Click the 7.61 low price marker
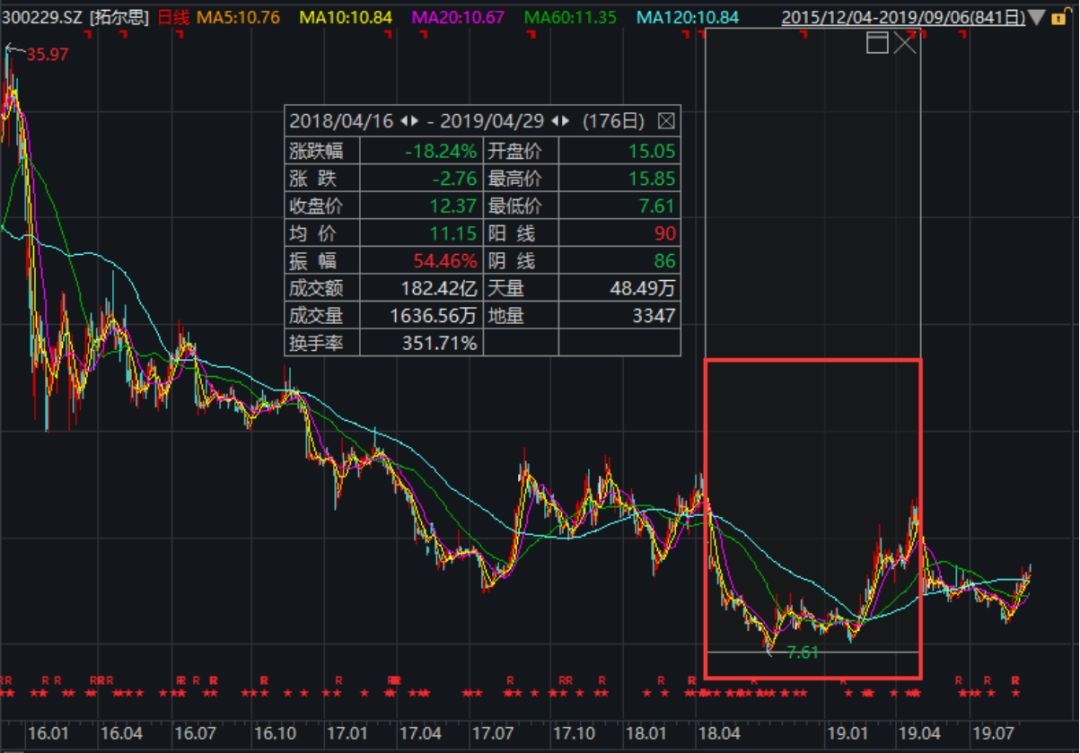This screenshot has height=753, width=1080. pyautogui.click(x=803, y=652)
